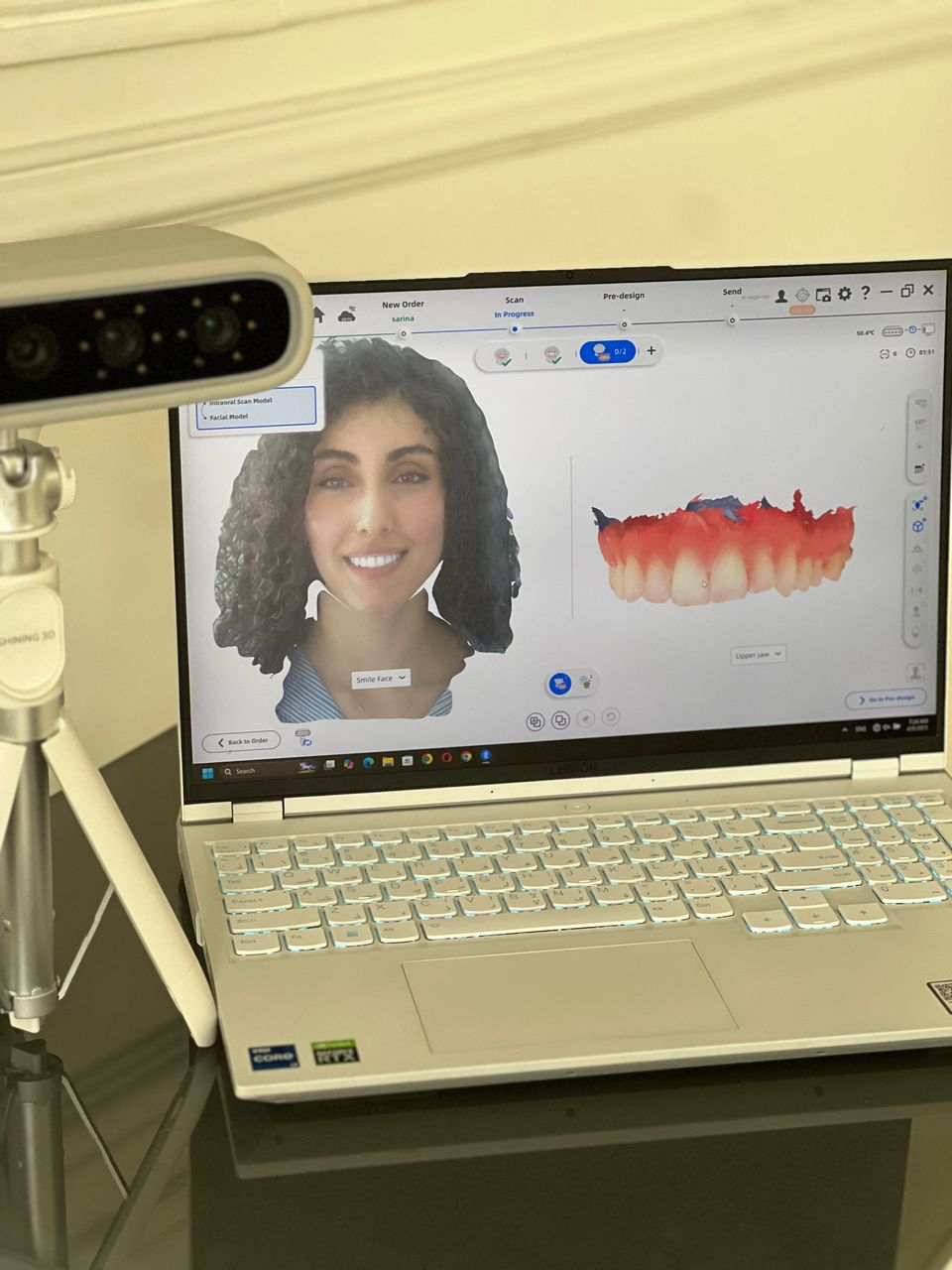Click the mirror tool in the right toolbar

pos(916,589)
